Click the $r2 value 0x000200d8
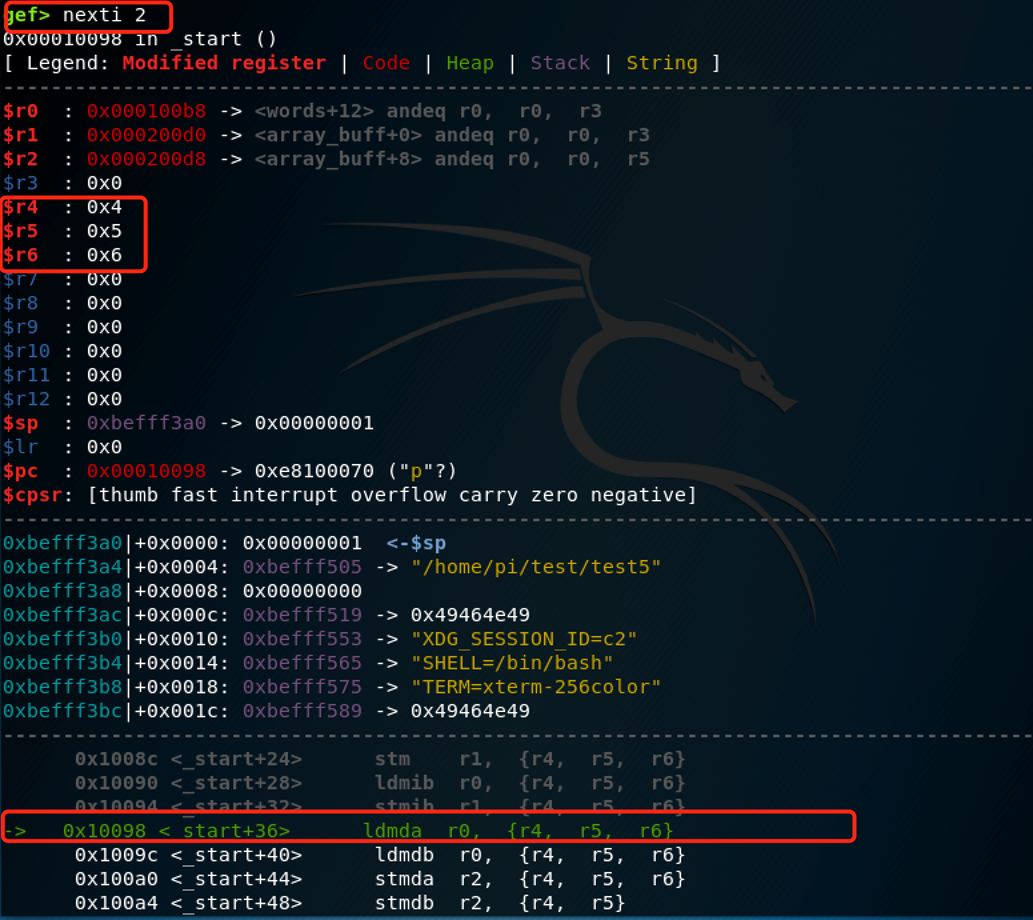The image size is (1033, 920). click(146, 159)
